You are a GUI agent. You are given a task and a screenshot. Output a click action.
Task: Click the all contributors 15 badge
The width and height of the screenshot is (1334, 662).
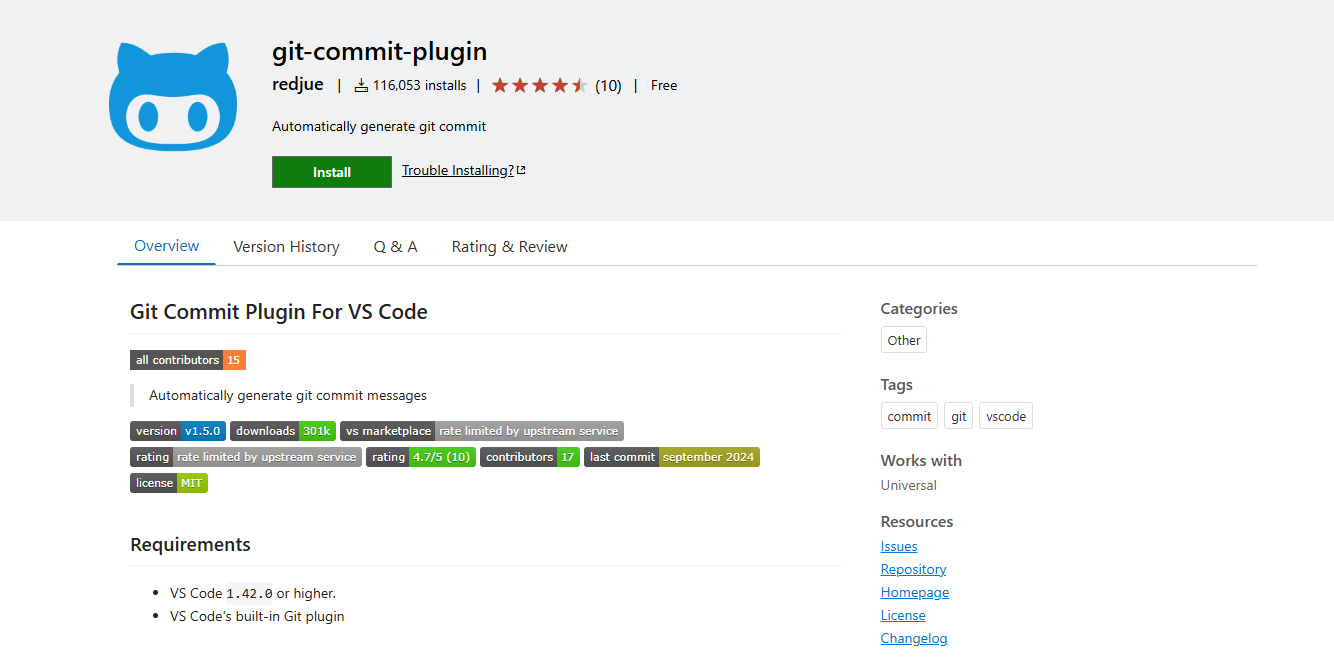coord(188,360)
